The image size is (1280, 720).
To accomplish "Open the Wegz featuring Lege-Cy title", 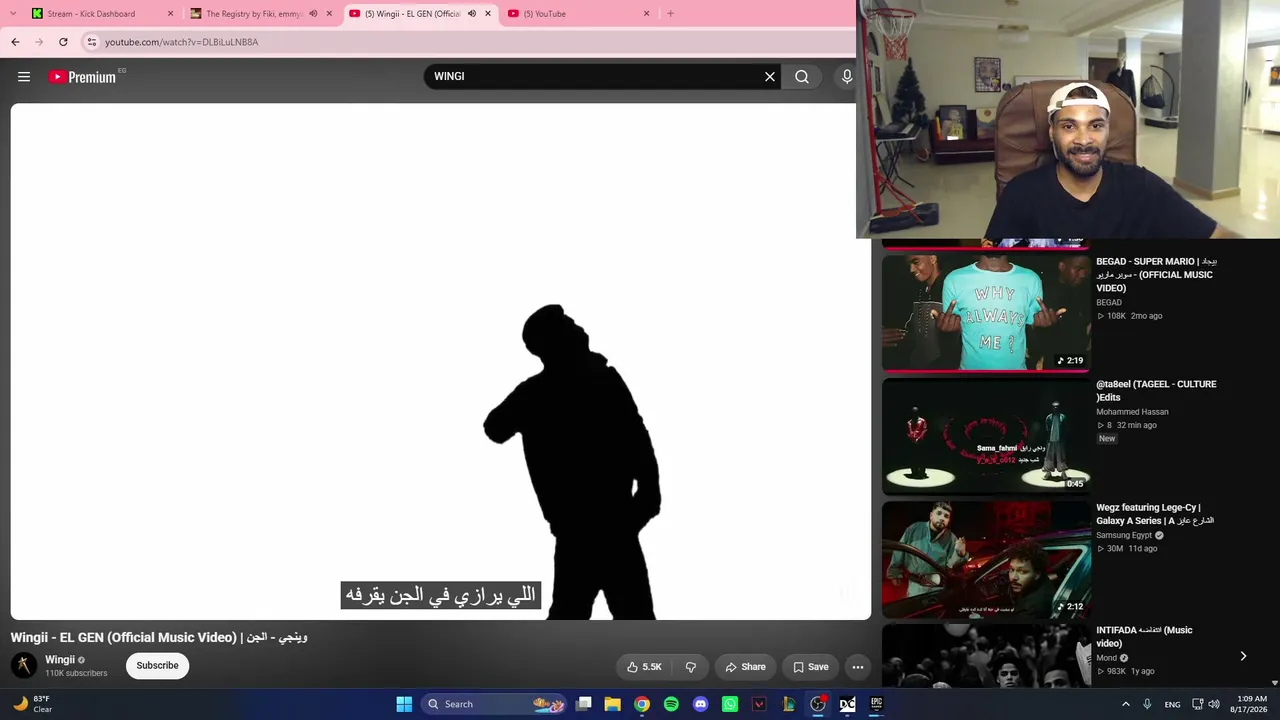I will (x=1155, y=514).
